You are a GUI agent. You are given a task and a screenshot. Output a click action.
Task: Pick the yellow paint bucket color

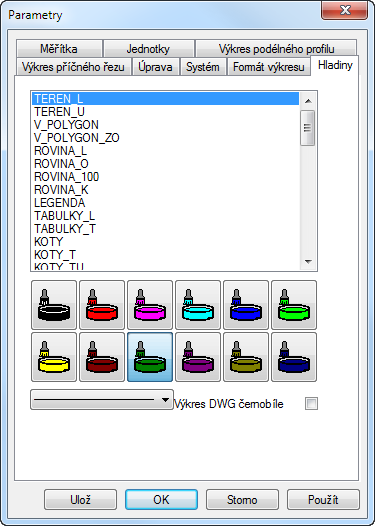(x=54, y=357)
